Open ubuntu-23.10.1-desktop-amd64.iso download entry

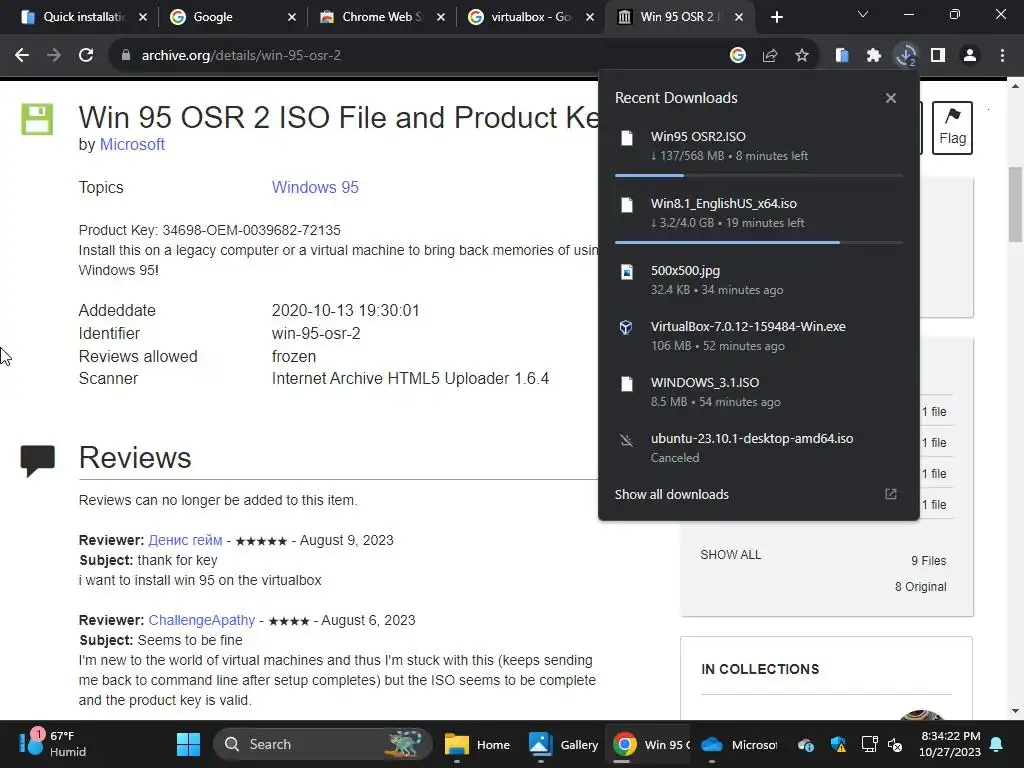(x=758, y=447)
